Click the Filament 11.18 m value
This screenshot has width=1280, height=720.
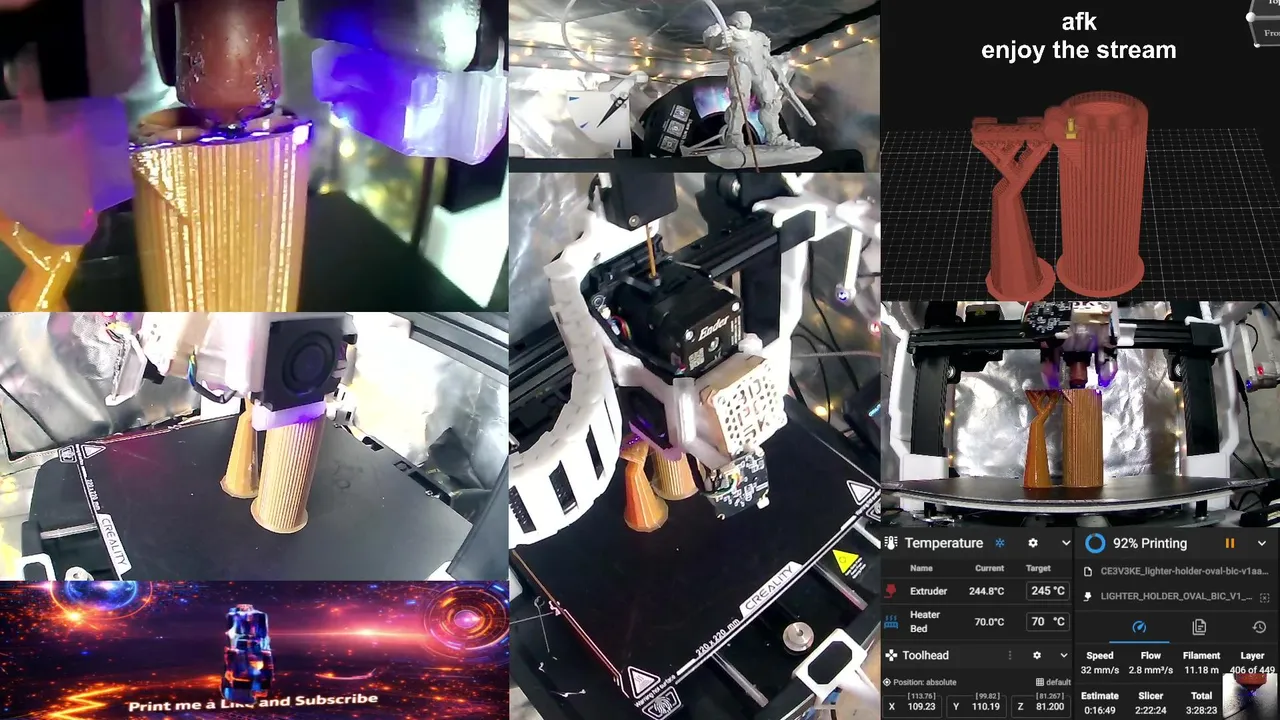1201,670
